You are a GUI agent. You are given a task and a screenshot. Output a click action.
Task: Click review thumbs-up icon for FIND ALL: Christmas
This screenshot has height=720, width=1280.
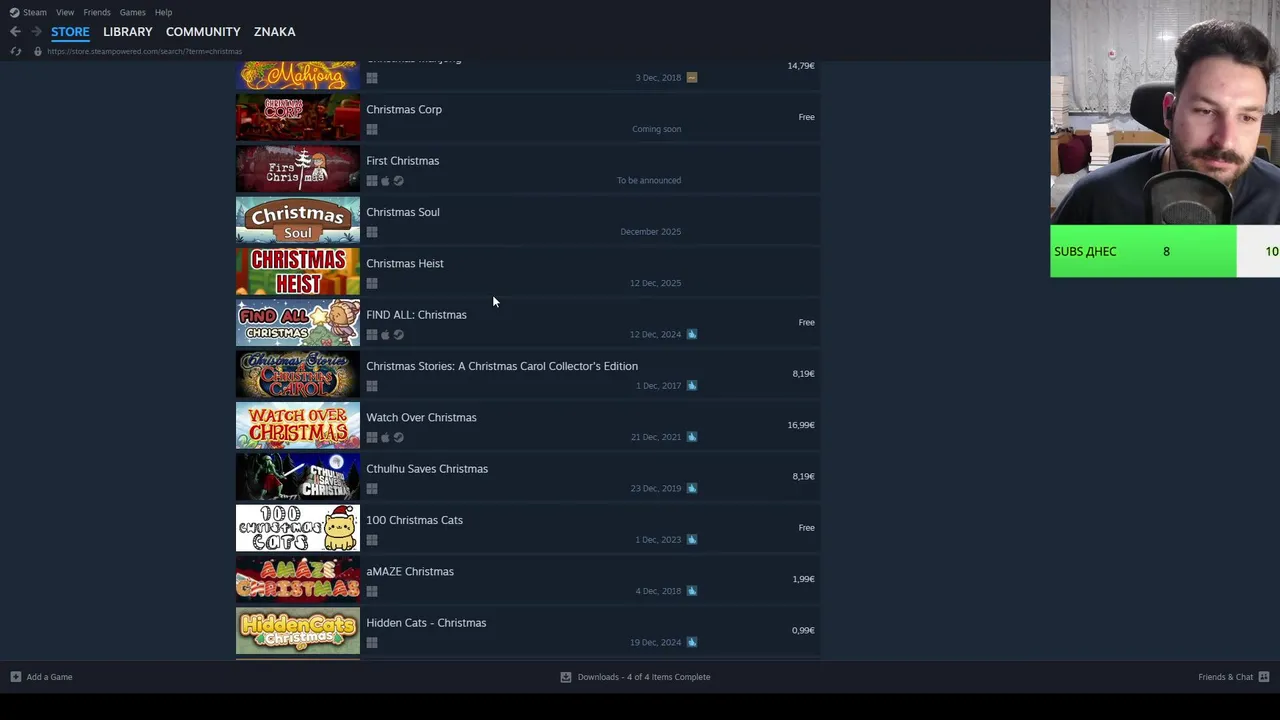pos(692,334)
